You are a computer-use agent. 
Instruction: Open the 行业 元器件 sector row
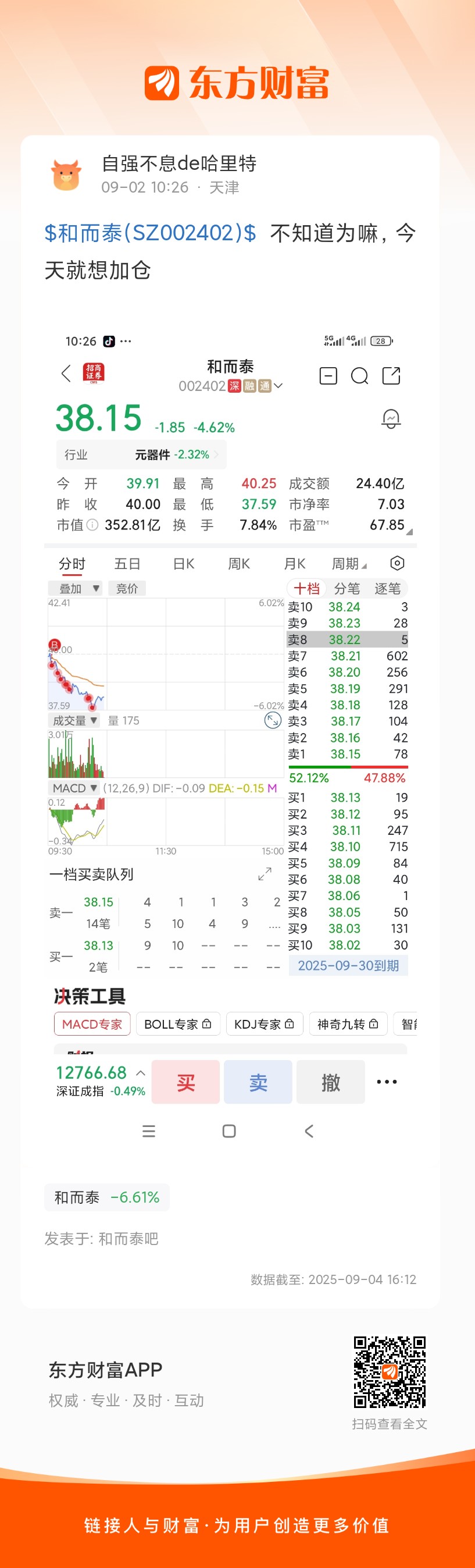pos(141,455)
